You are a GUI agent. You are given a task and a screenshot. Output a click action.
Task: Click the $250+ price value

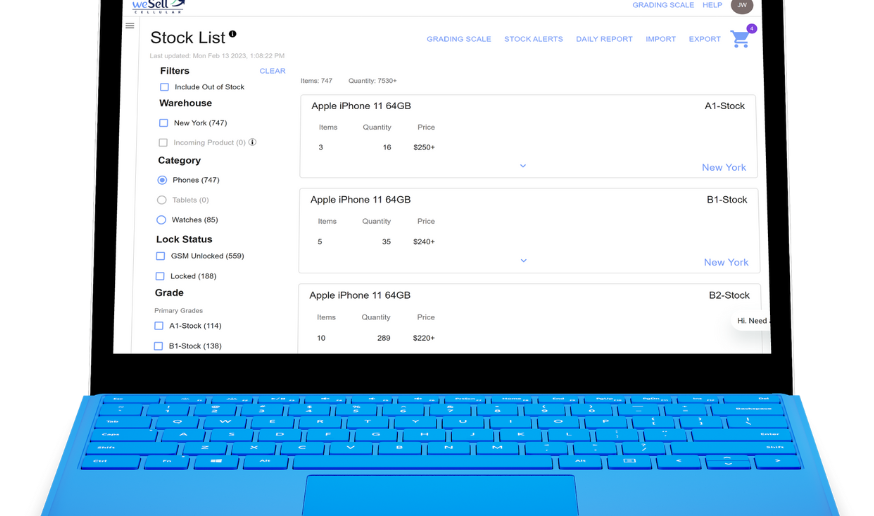[x=424, y=147]
